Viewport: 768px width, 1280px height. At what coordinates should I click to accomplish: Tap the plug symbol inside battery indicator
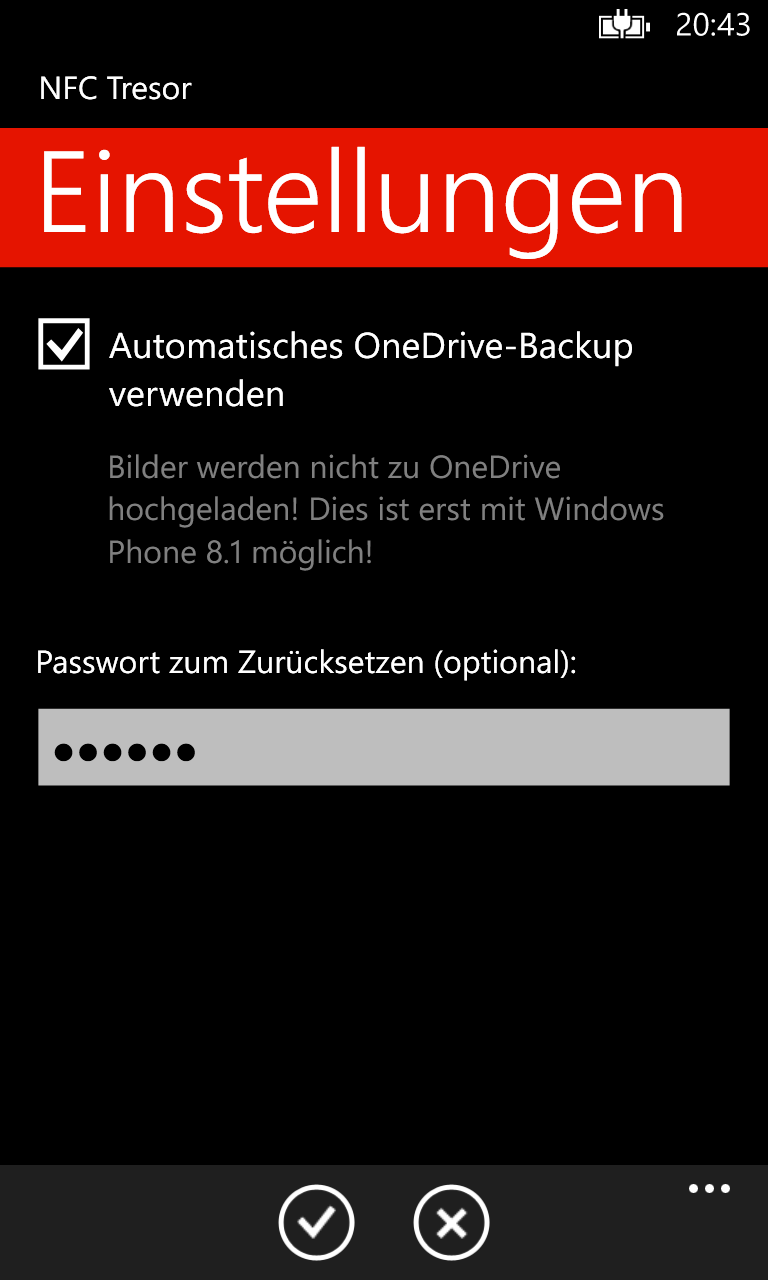[622, 26]
